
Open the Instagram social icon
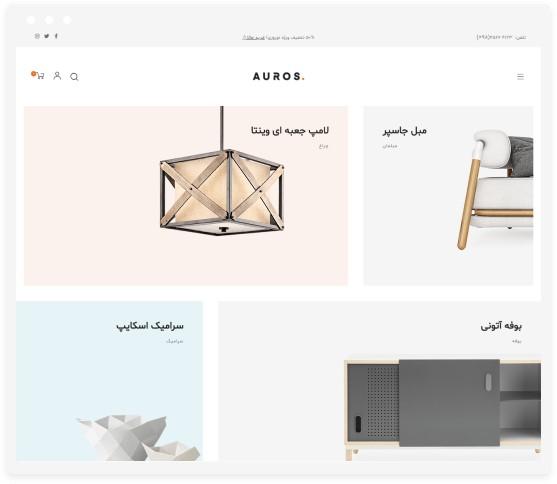37,36
